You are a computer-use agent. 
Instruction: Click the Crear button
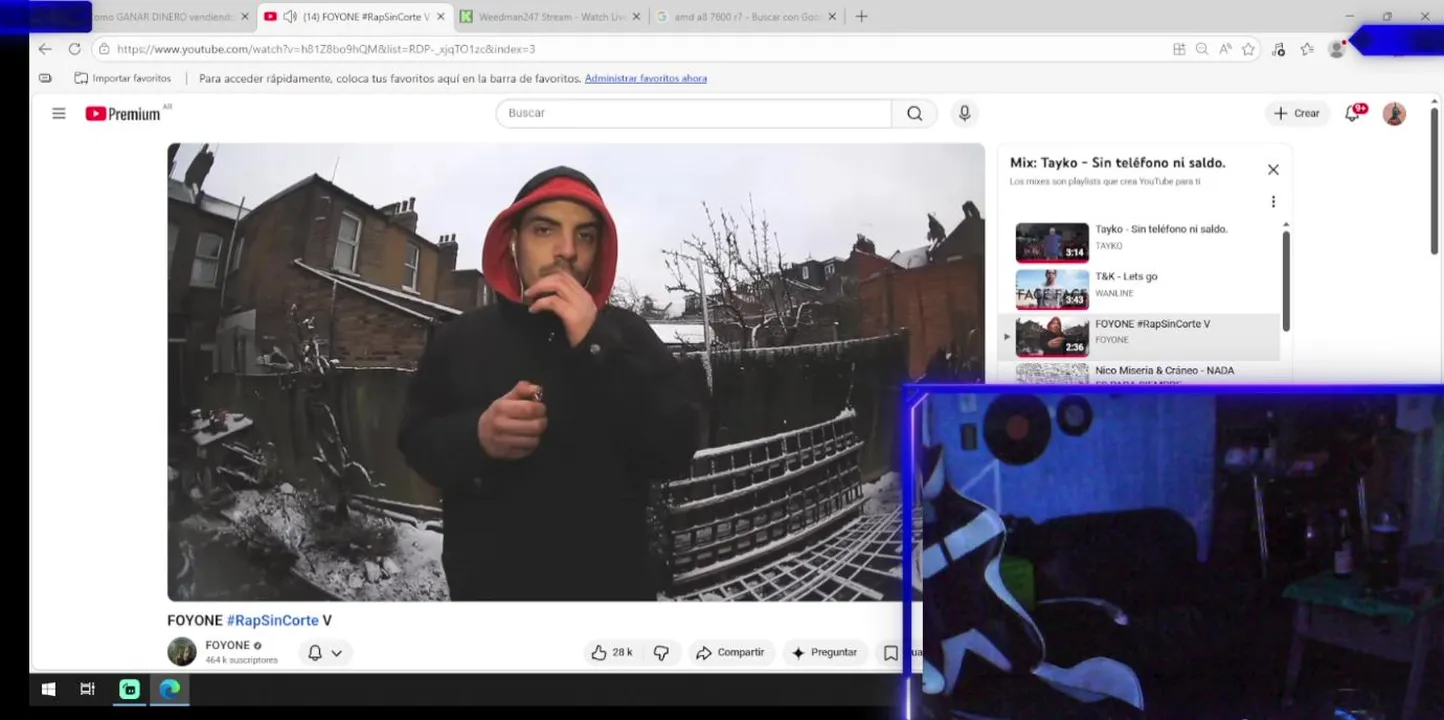tap(1297, 114)
